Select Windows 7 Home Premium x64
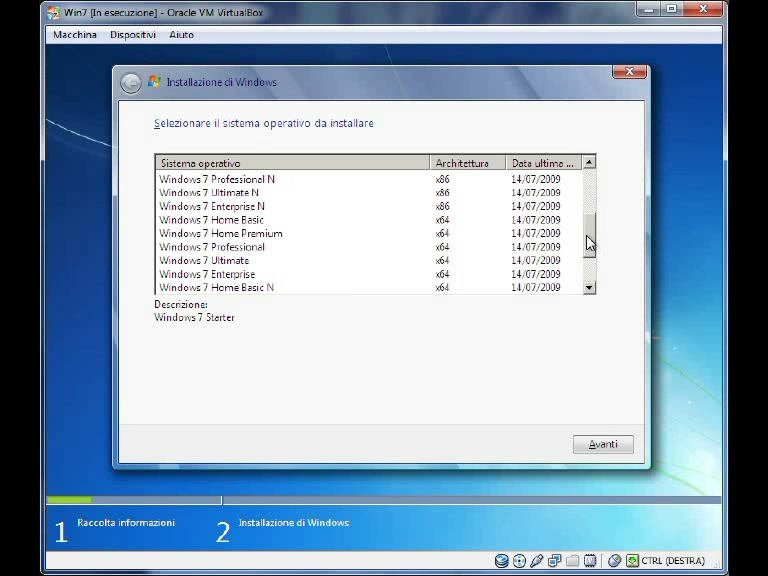The width and height of the screenshot is (768, 576). 369,234
